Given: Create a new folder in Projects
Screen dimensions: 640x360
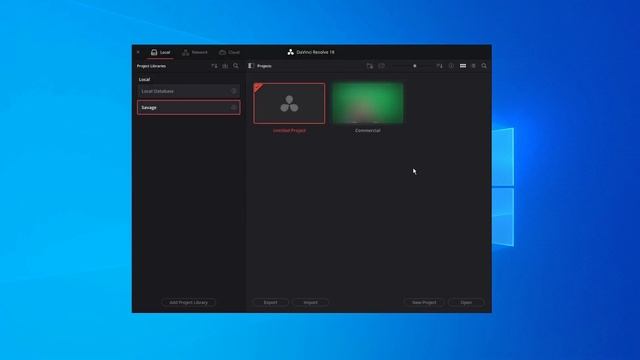Looking at the screenshot, I should [x=369, y=66].
